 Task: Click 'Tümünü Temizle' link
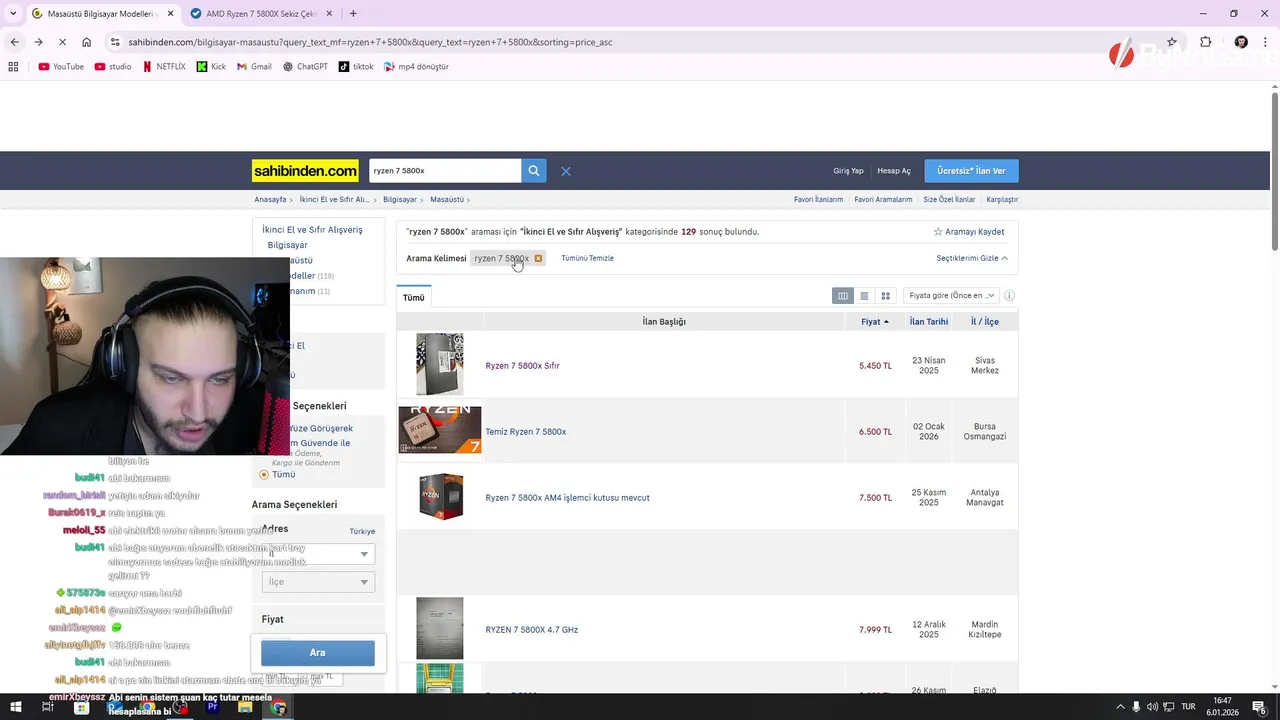click(x=587, y=258)
